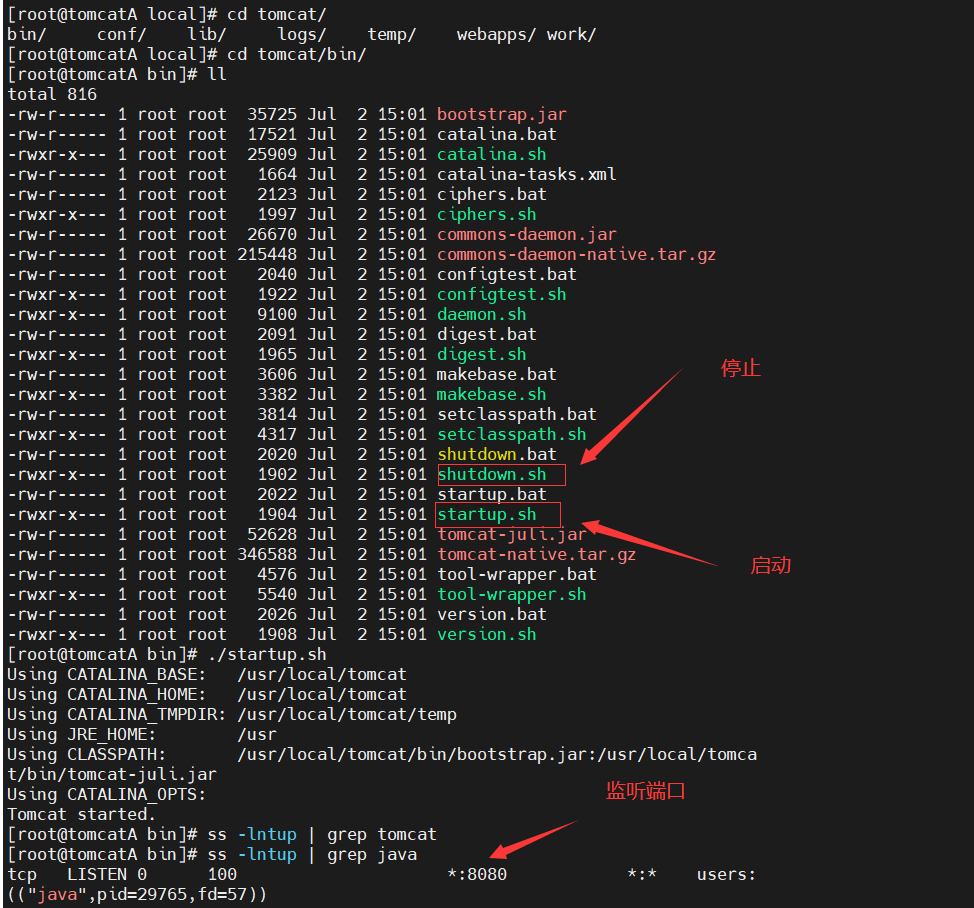Select the "webapps/" directory name
The width and height of the screenshot is (974, 908).
click(x=496, y=35)
